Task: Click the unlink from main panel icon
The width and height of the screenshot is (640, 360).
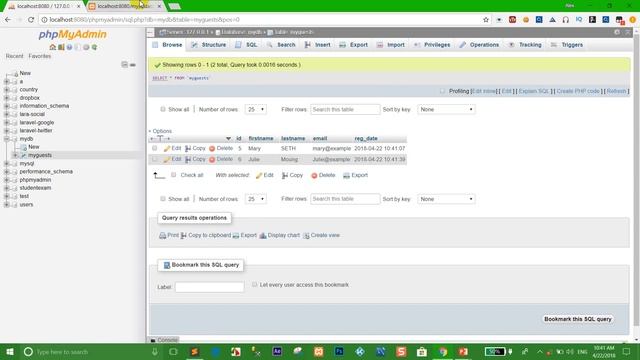Action: tap(133, 64)
